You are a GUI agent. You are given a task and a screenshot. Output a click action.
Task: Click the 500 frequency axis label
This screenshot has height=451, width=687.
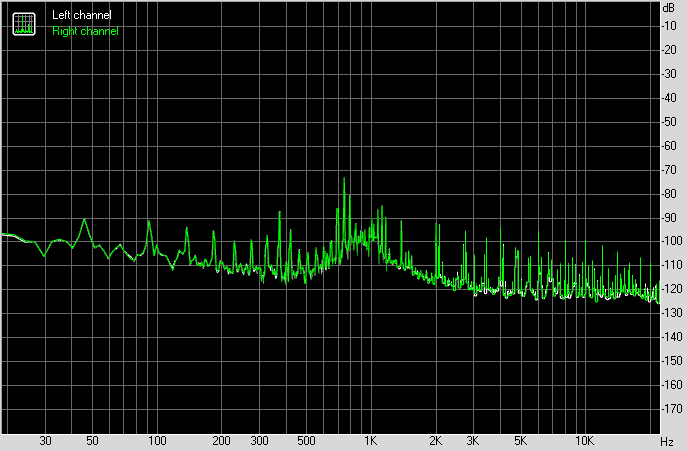pos(306,440)
